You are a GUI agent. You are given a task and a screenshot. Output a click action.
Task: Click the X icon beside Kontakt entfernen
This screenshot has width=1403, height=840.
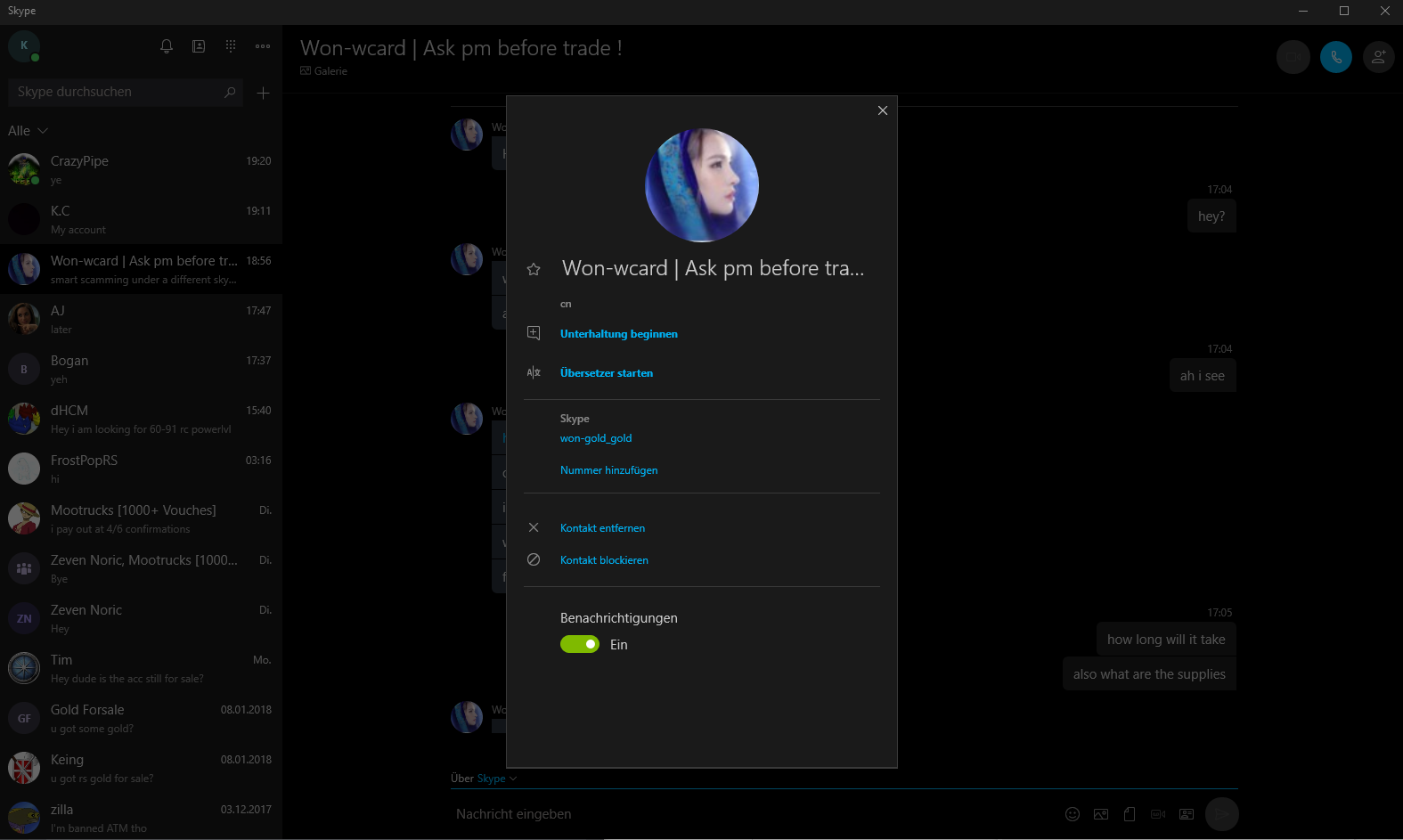pyautogui.click(x=534, y=527)
